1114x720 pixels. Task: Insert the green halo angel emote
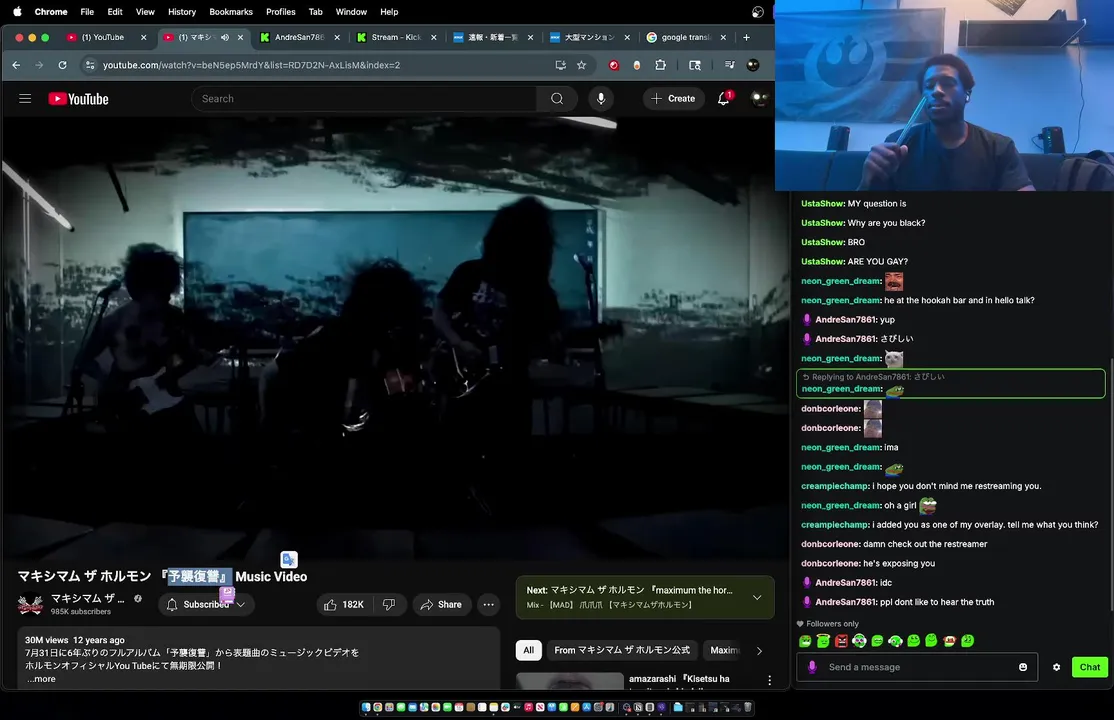point(823,640)
